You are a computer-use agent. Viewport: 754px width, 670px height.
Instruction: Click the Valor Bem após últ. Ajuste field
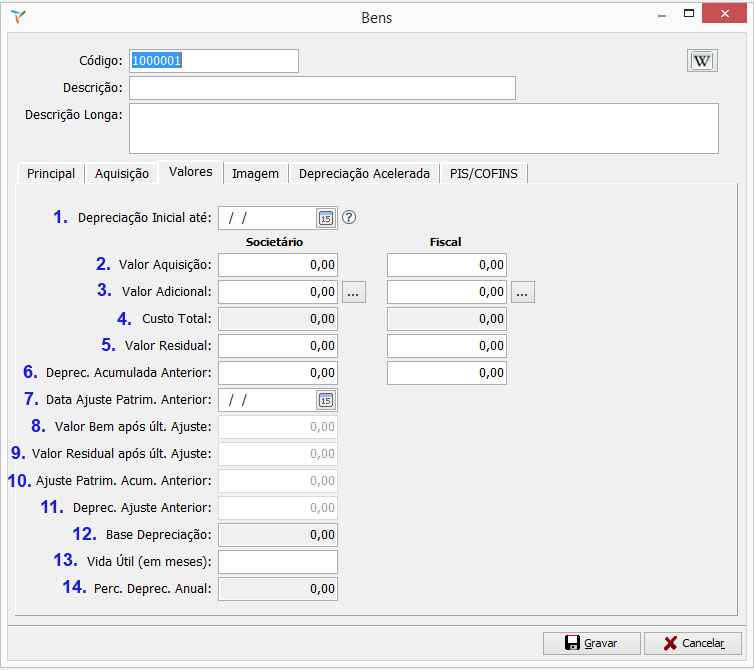click(x=278, y=427)
